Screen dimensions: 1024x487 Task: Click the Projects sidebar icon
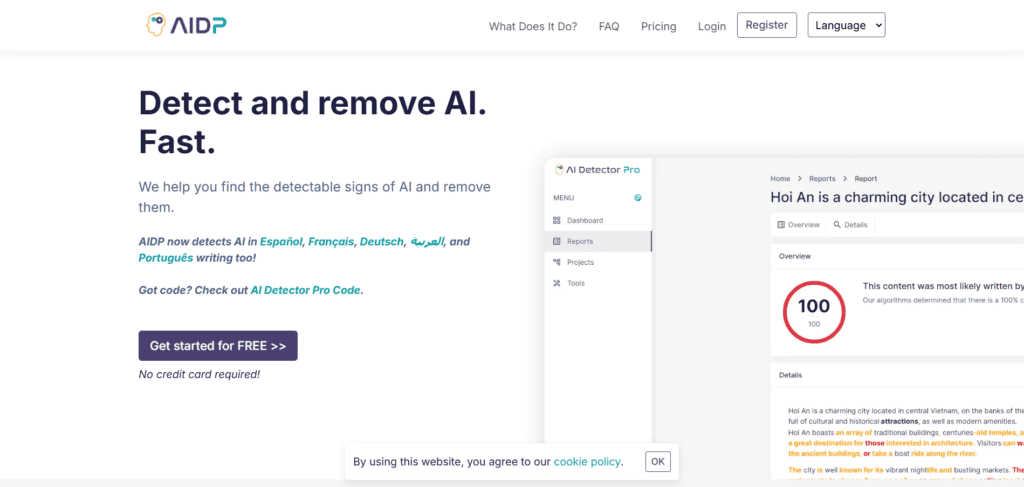pyautogui.click(x=556, y=262)
